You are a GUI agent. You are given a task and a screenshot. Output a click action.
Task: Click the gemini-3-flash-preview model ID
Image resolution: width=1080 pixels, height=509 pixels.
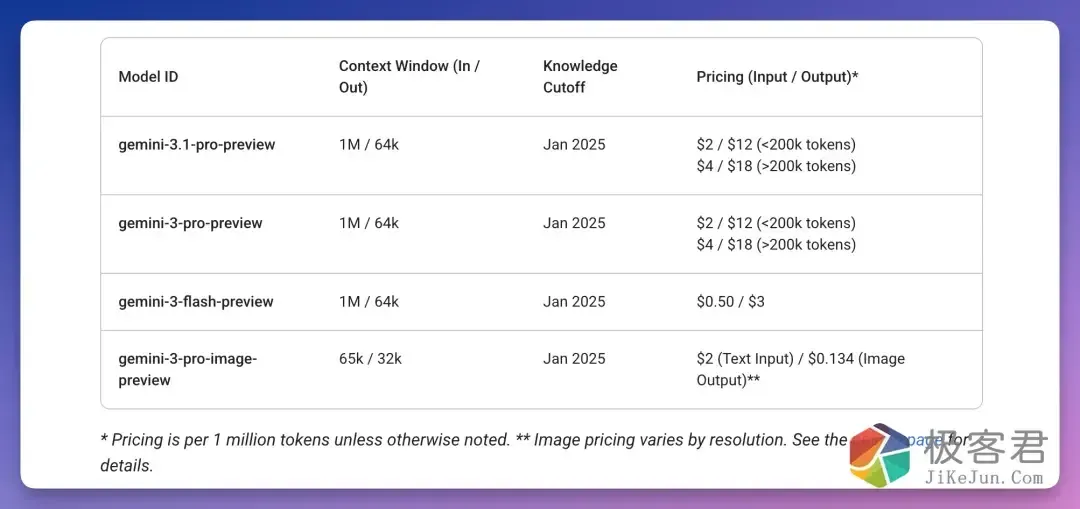coord(196,302)
